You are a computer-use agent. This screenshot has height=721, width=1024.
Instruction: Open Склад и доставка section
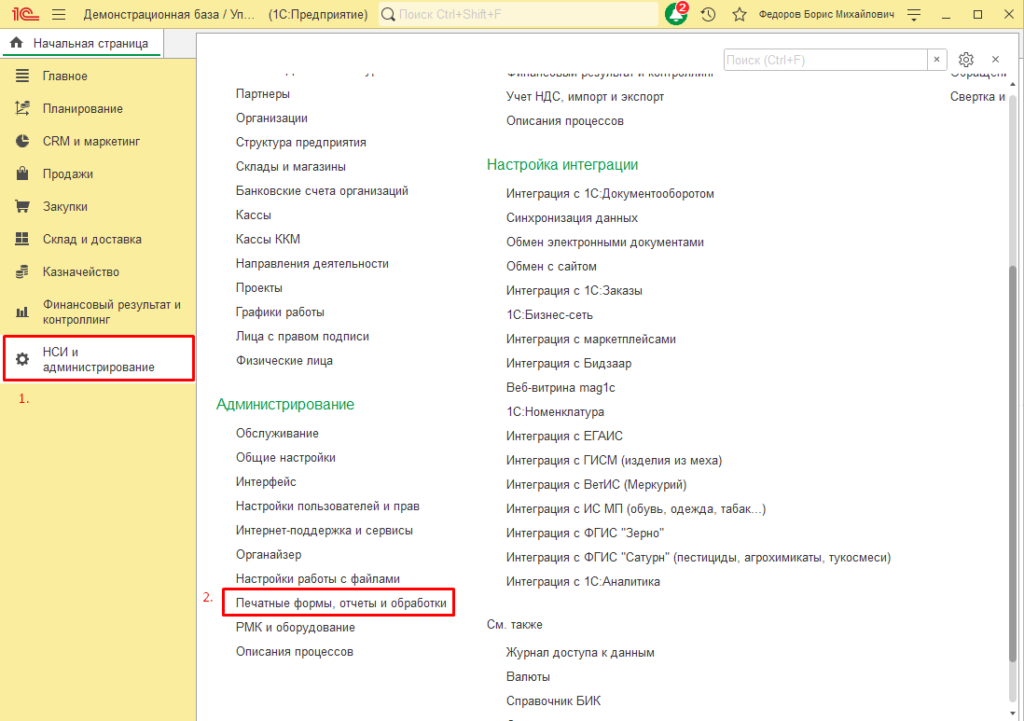[x=98, y=239]
